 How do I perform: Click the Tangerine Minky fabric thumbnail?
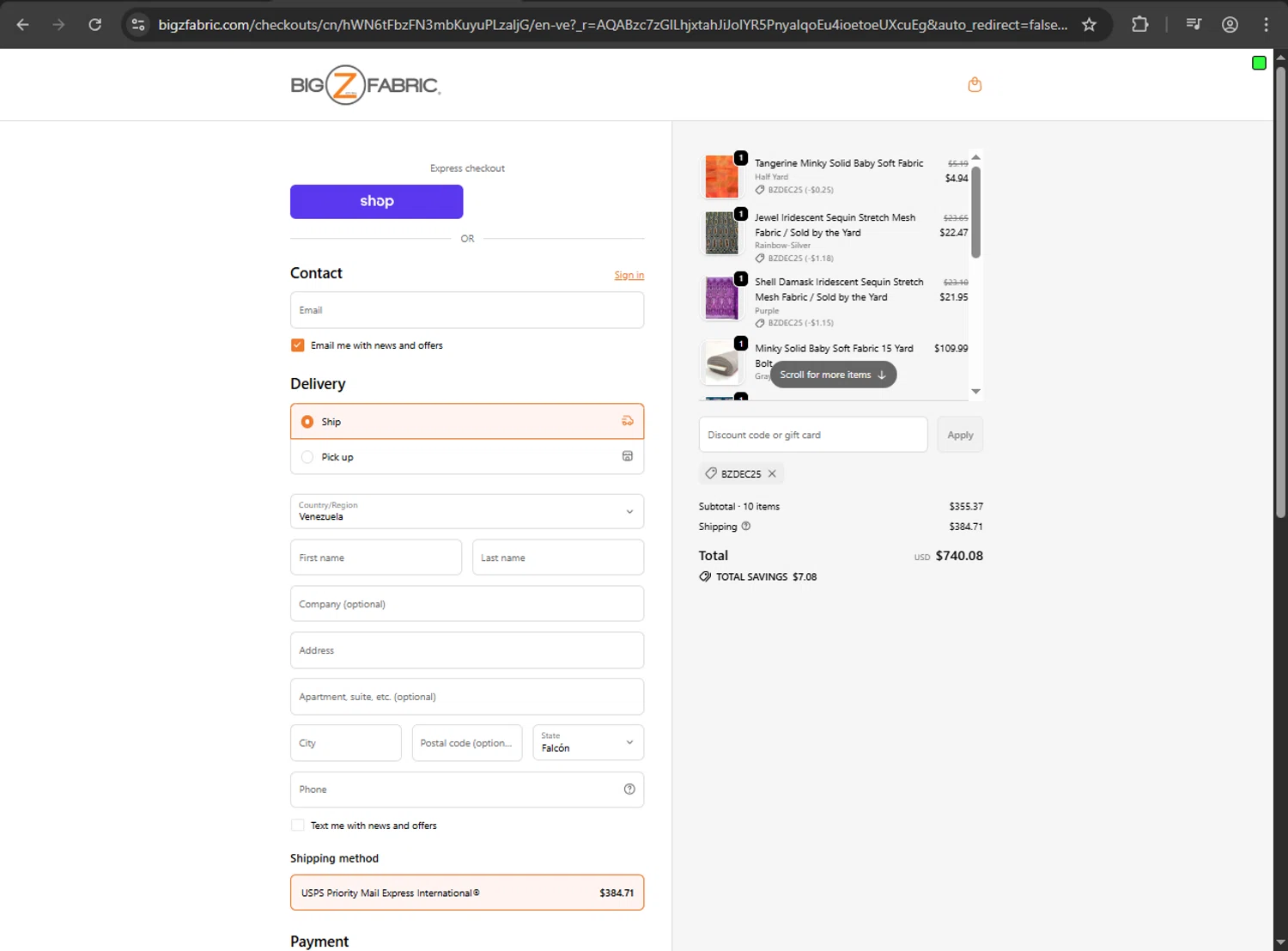[x=721, y=176]
